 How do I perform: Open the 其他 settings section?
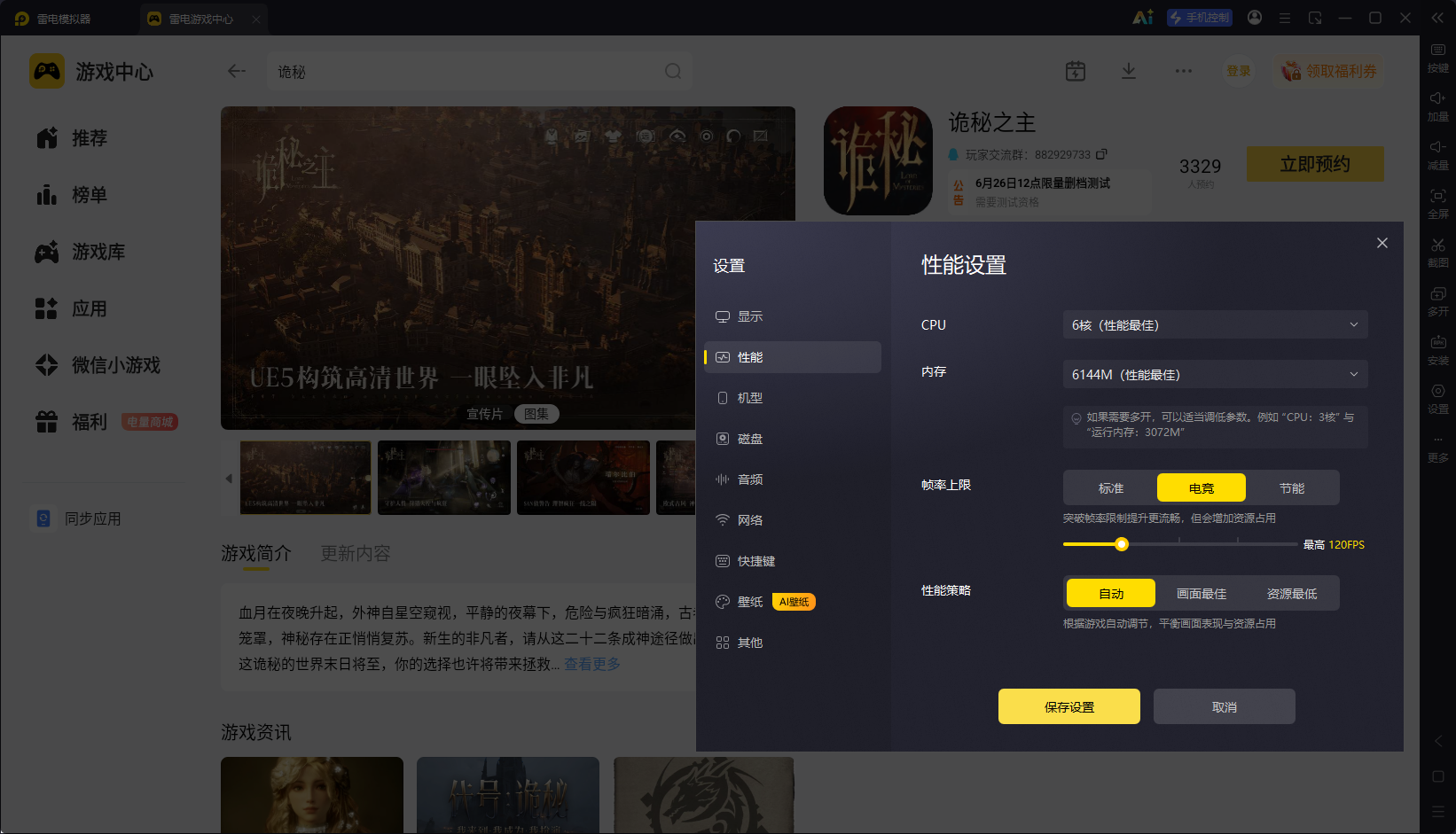pyautogui.click(x=792, y=643)
